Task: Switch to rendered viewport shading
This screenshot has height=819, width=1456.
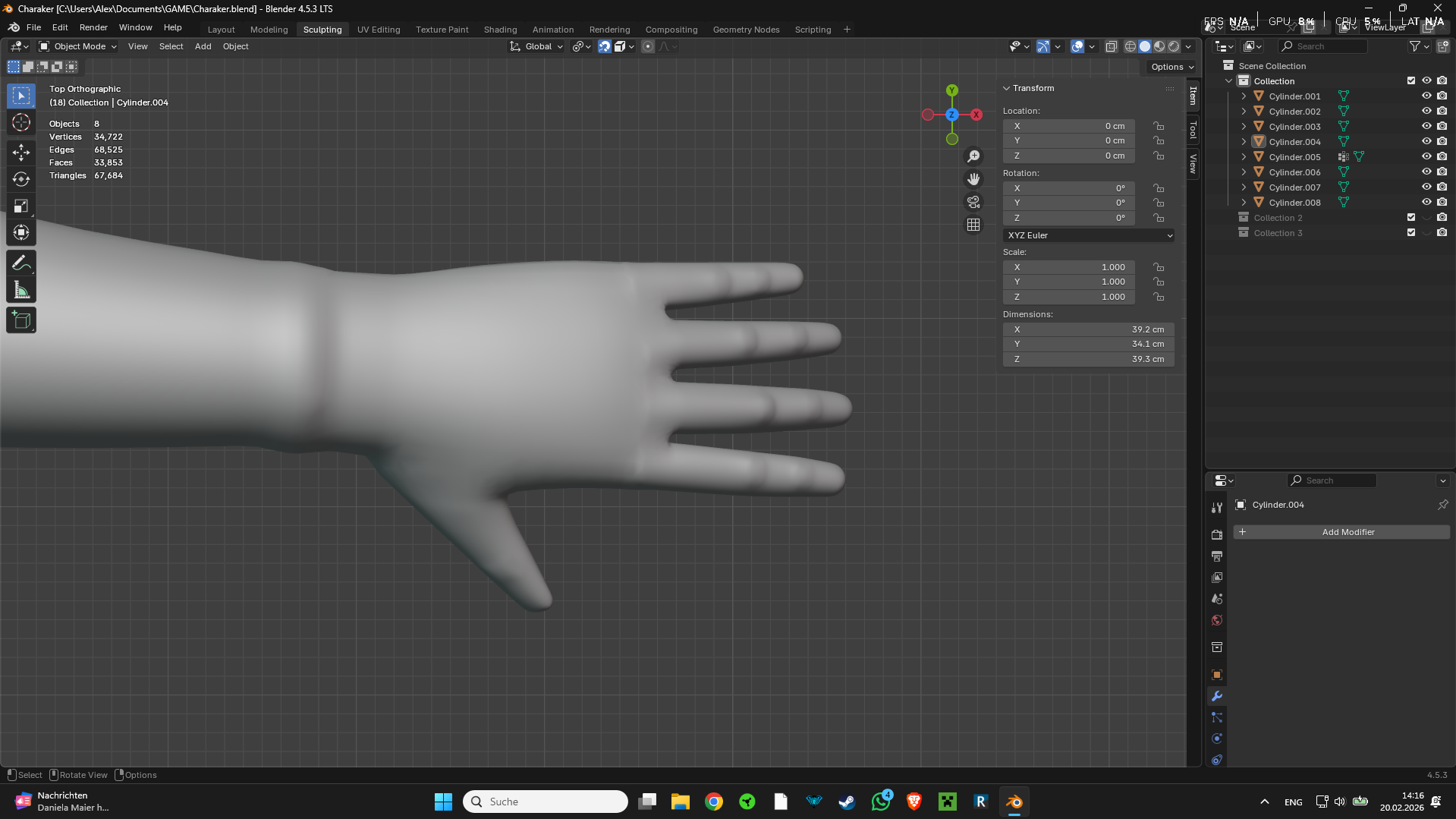Action: point(1174,46)
